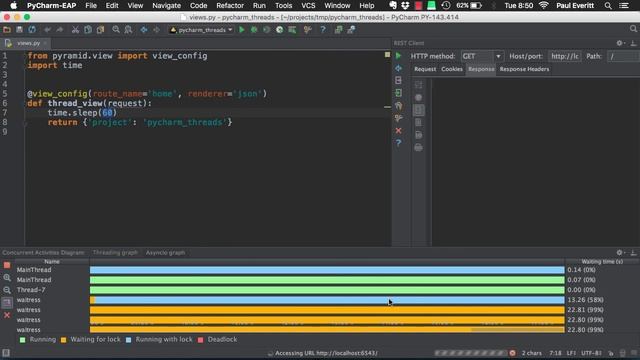The image size is (640, 360).
Task: Click Thread-7 row name
Action: [31, 290]
